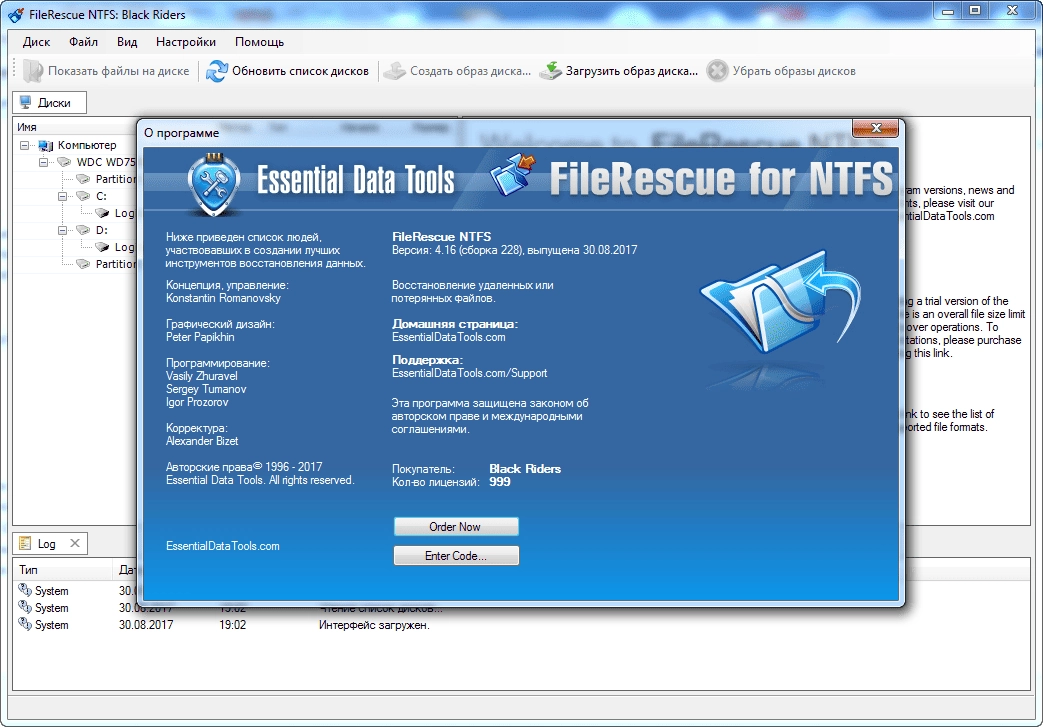1043x727 pixels.
Task: Open the Диск menu
Action: [x=36, y=42]
